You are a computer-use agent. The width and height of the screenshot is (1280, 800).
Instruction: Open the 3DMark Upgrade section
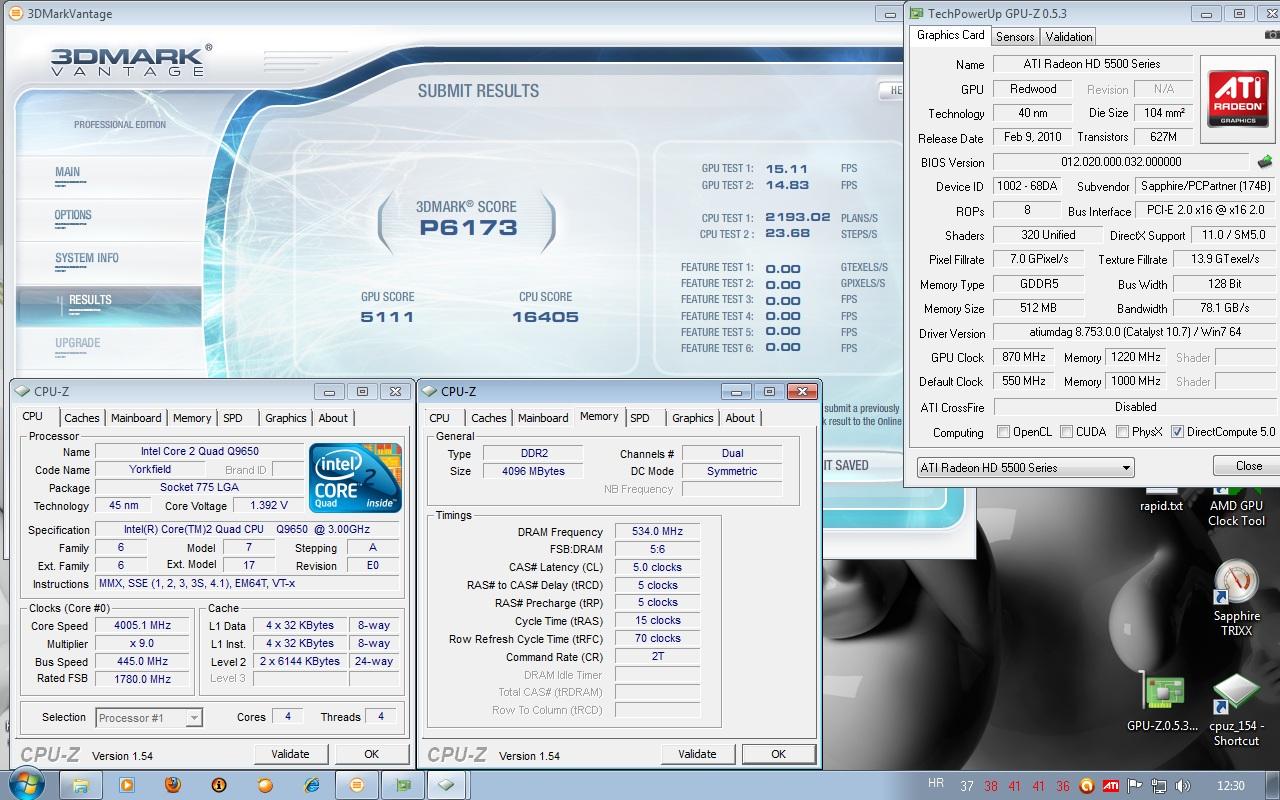tap(78, 343)
